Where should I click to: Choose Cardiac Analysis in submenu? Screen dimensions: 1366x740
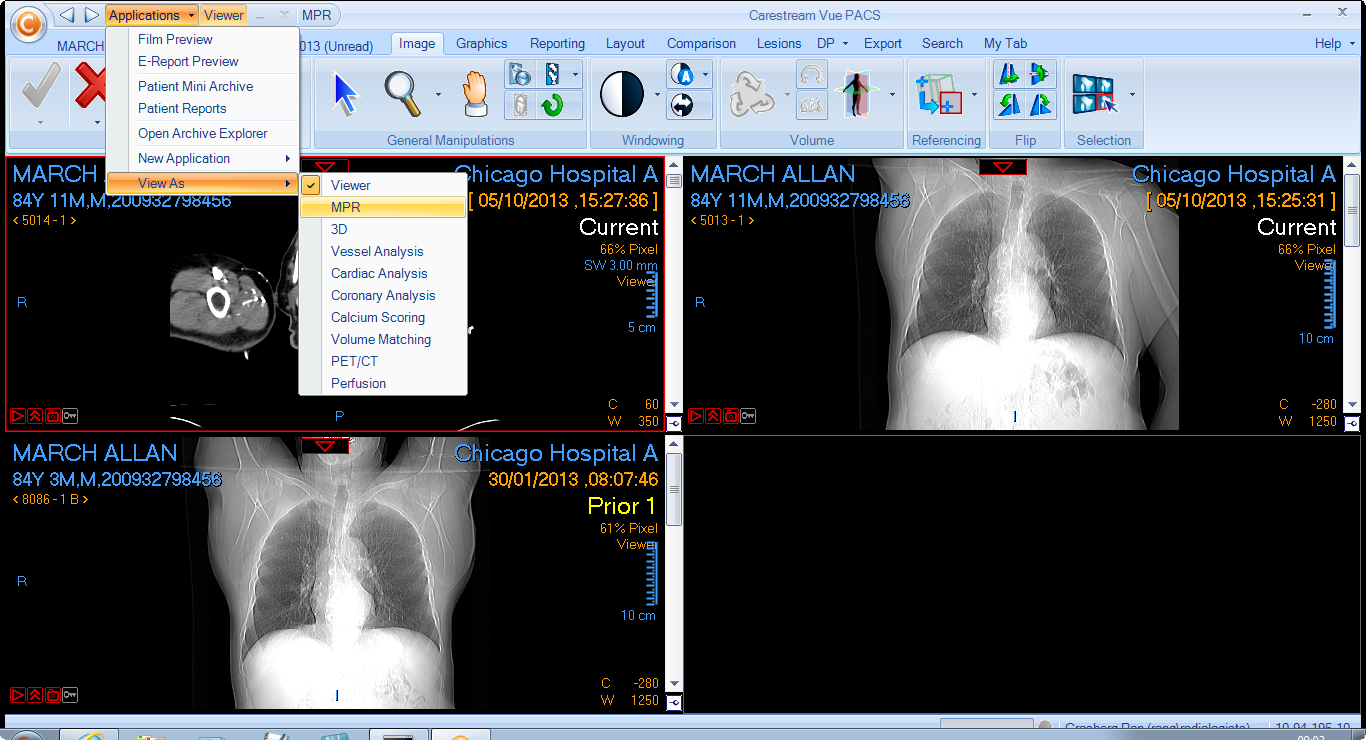pyautogui.click(x=383, y=273)
